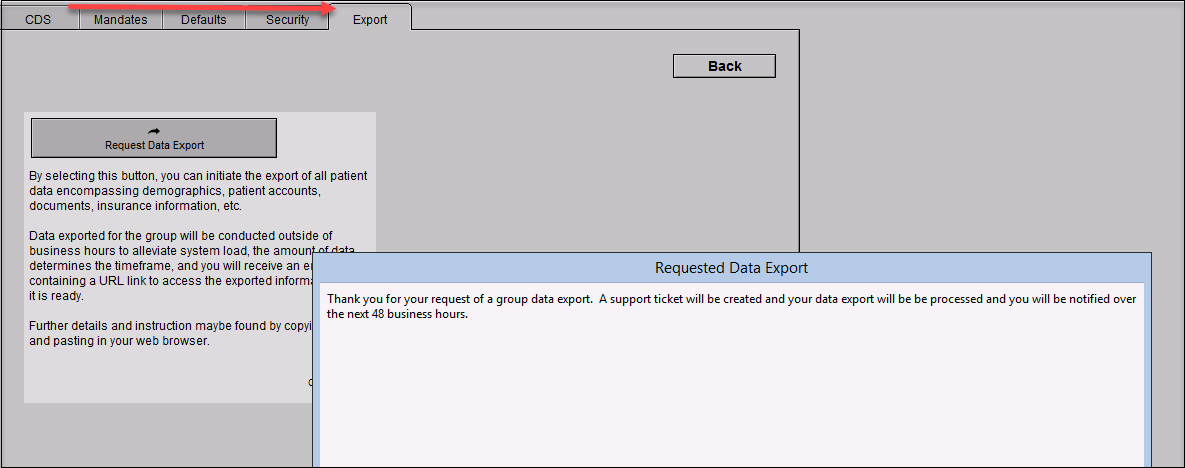Click inside the empty white dialog message area
This screenshot has height=468, width=1185.
coord(731,400)
